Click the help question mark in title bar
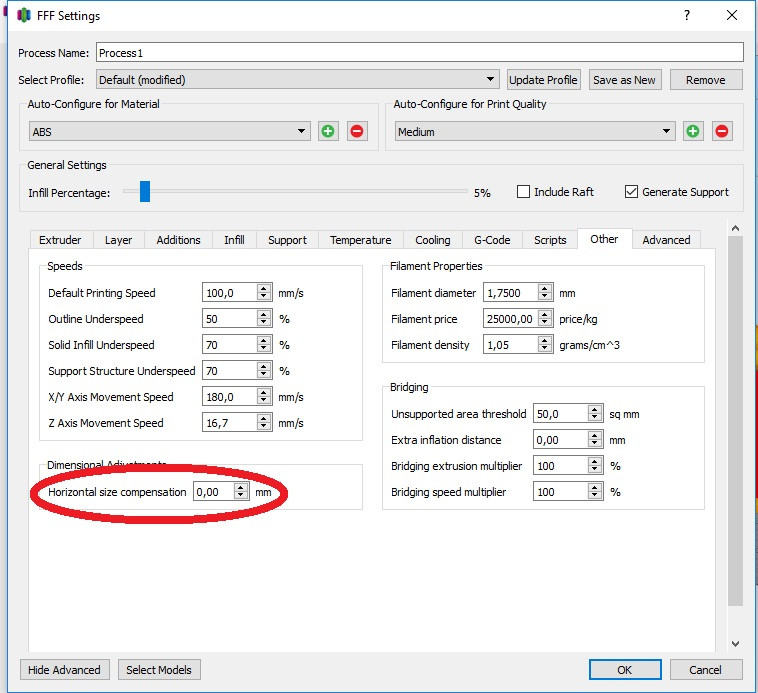758x693 pixels. 687,16
